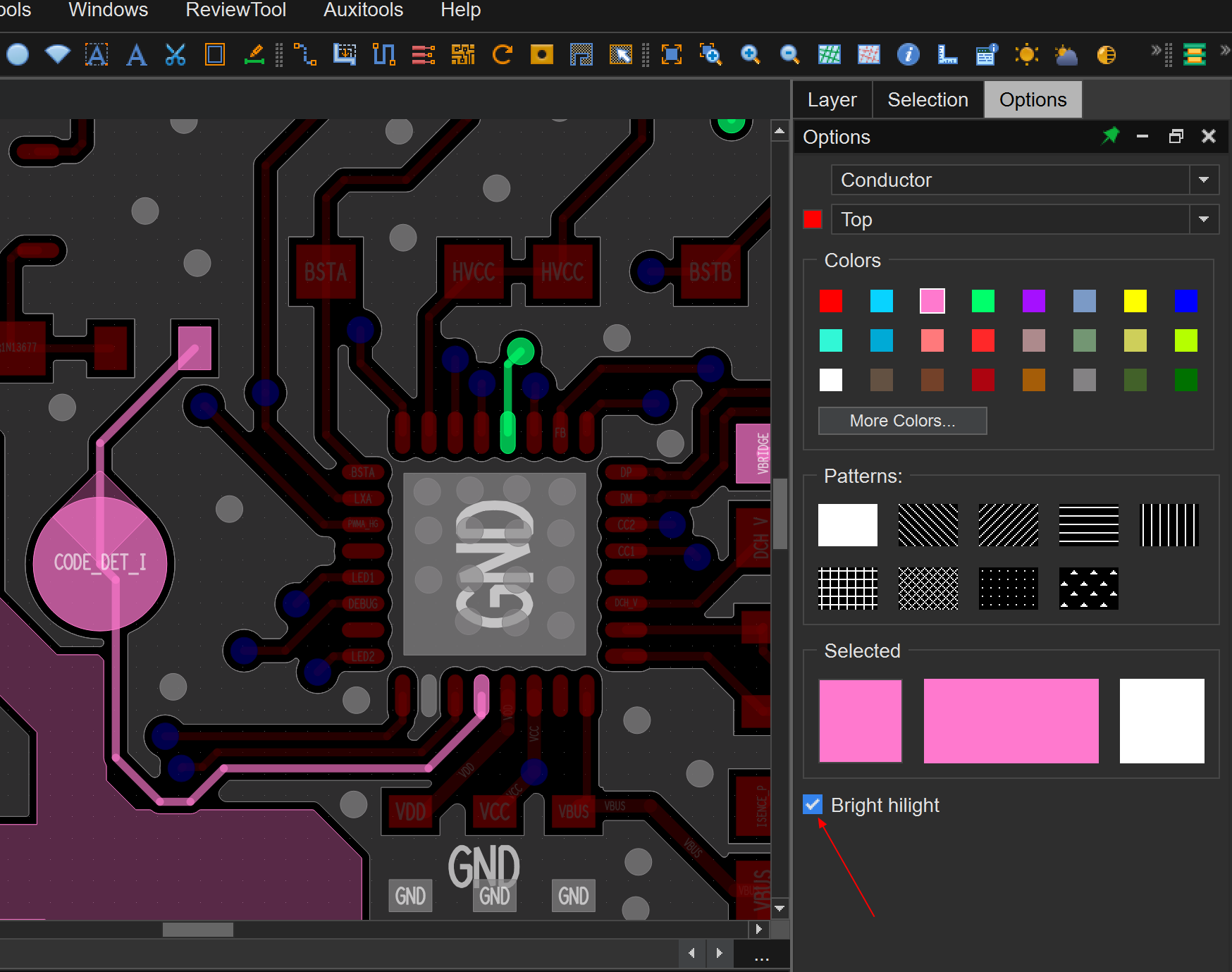Switch to the Layer tab
This screenshot has height=972, width=1232.
coord(832,100)
